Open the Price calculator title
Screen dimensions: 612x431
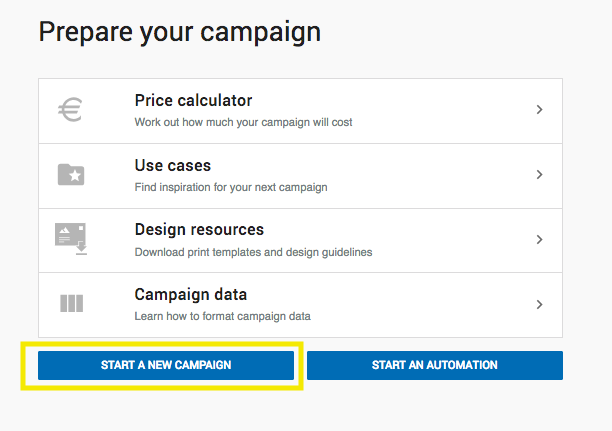(x=193, y=101)
